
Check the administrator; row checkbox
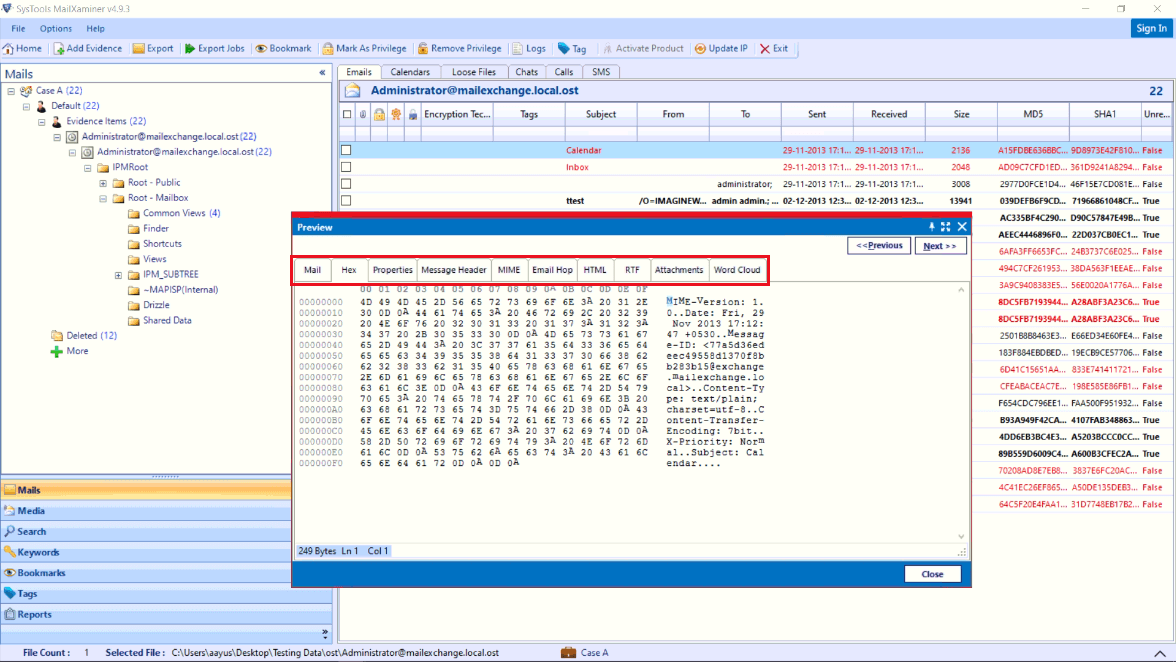[346, 184]
